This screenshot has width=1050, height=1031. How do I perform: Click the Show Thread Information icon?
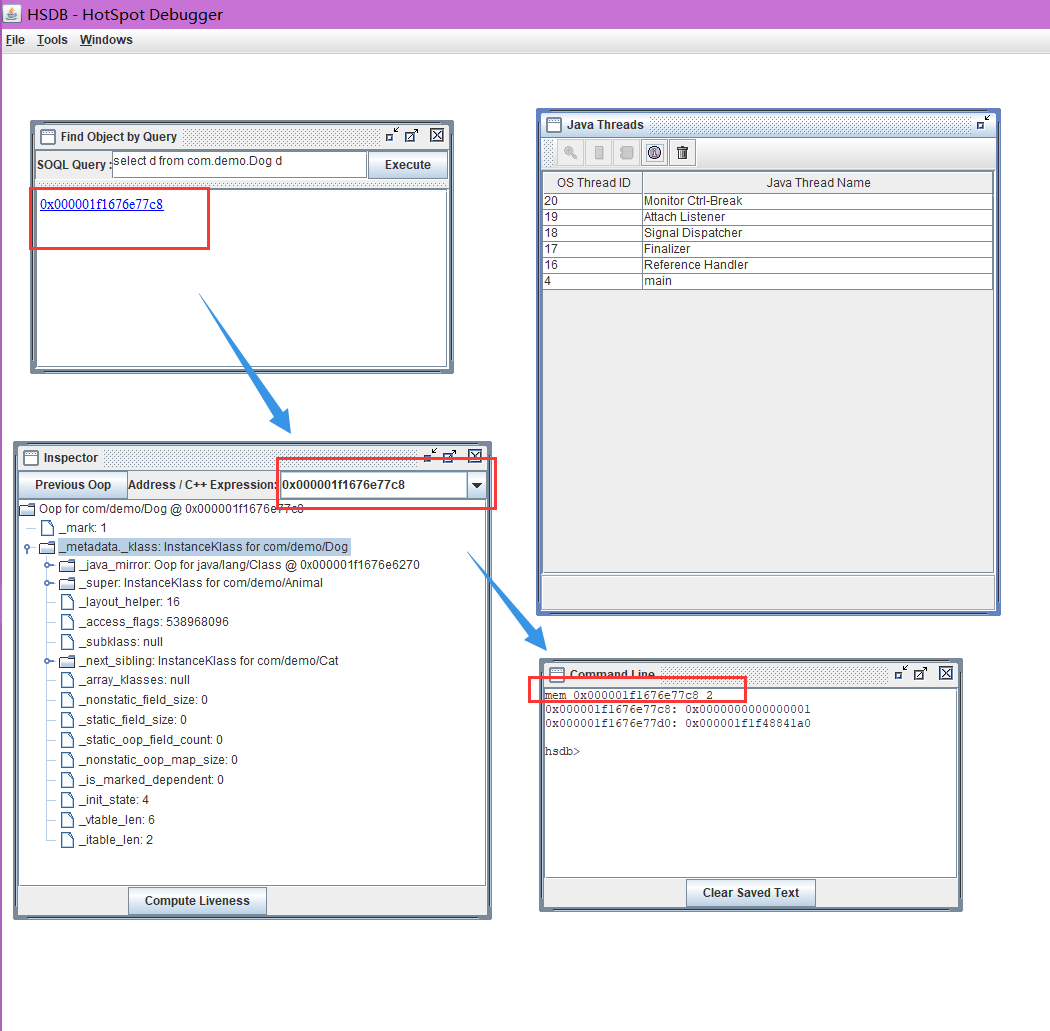(627, 153)
